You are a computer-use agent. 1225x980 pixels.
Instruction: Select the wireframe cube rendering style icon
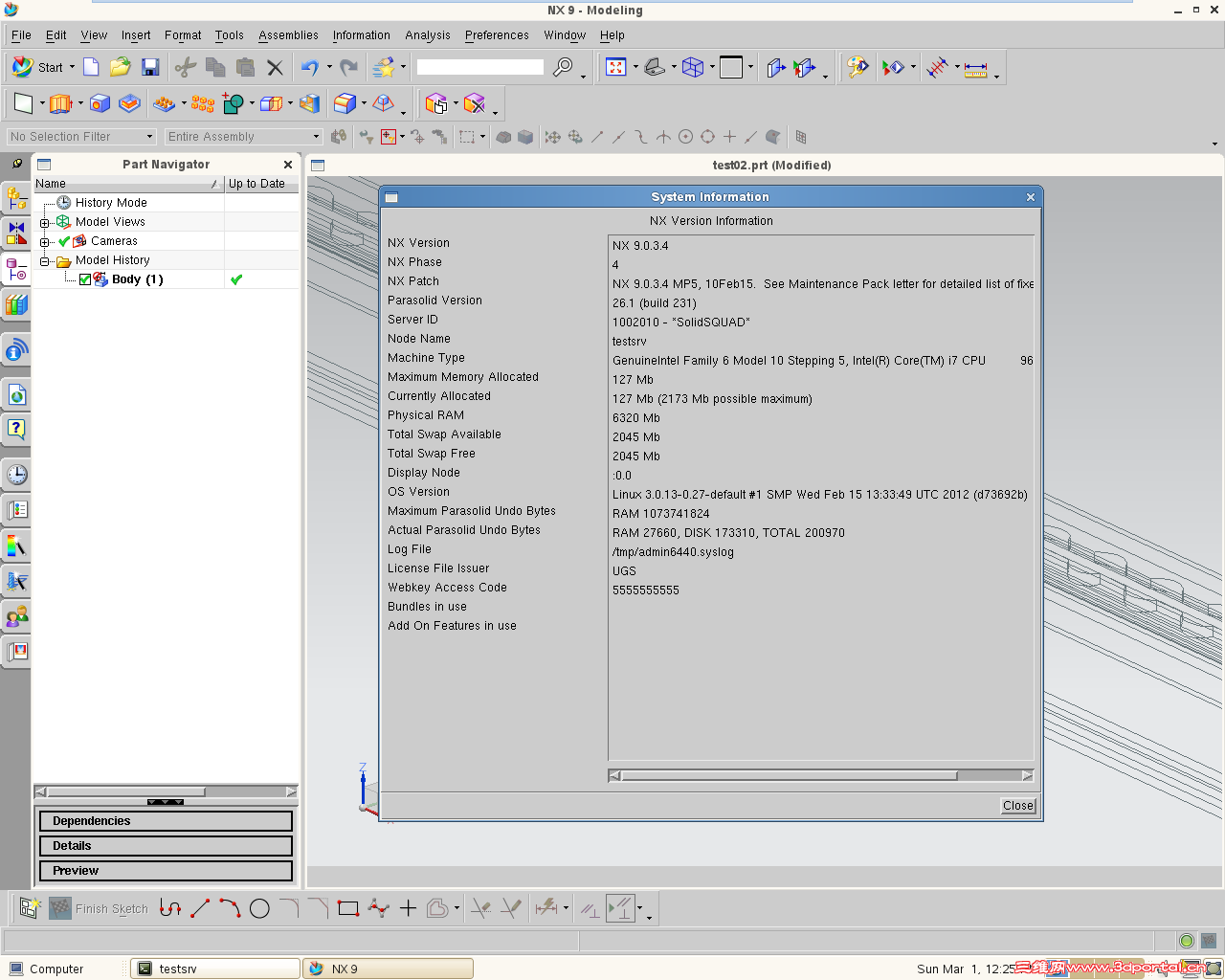[693, 67]
